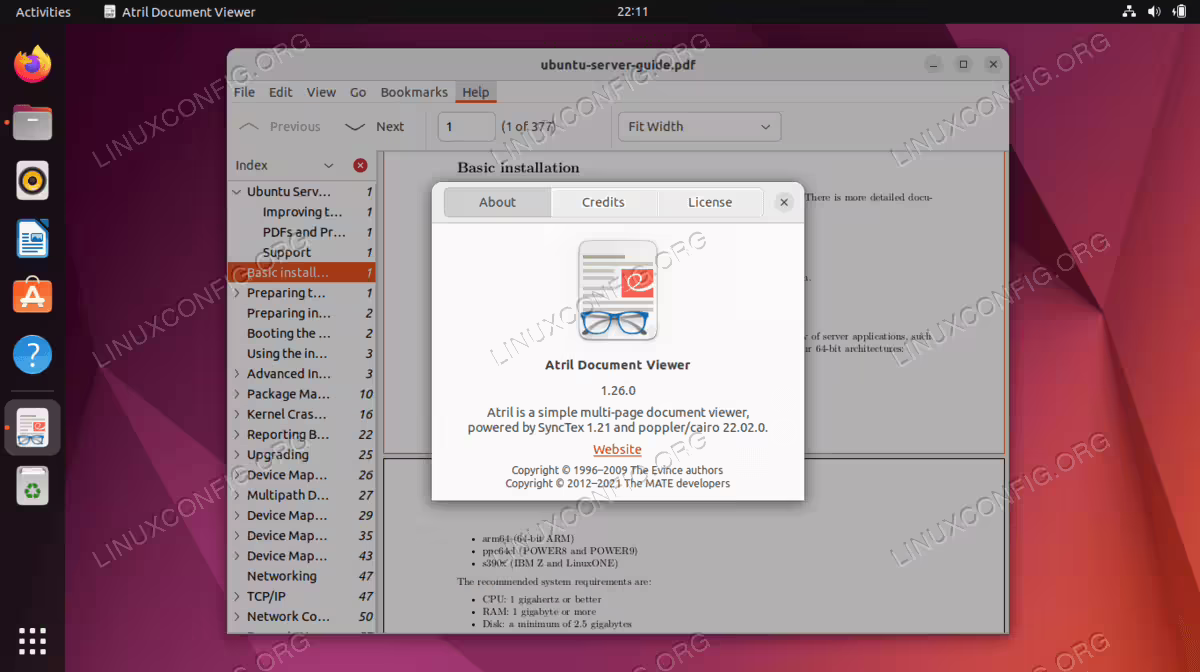Viewport: 1200px width, 672px height.
Task: Open the Index sidebar selector dropdown
Action: [x=285, y=165]
